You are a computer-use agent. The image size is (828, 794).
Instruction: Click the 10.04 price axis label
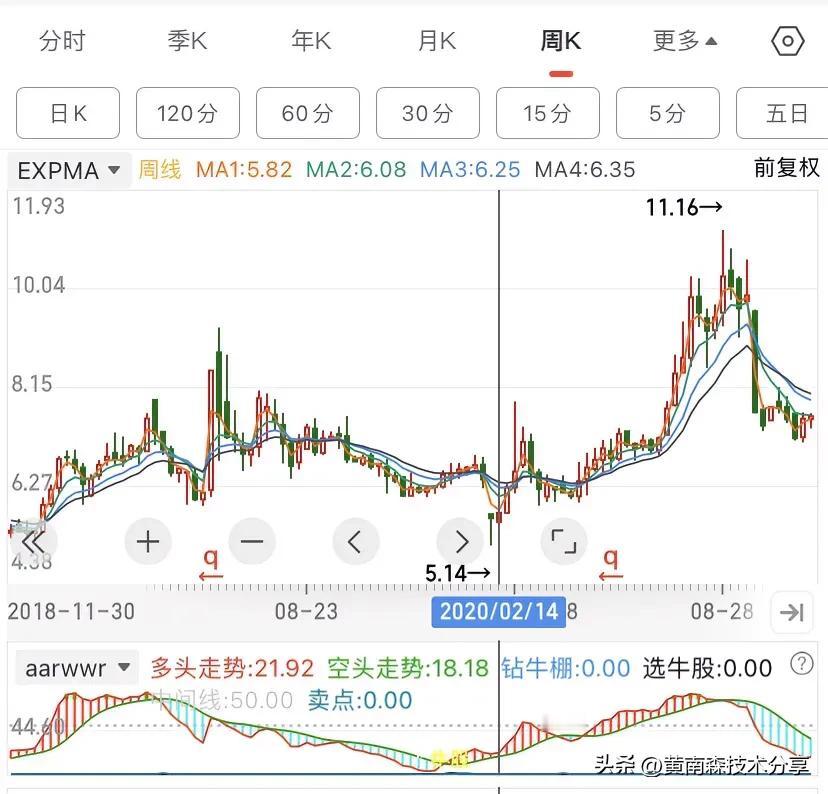[39, 285]
